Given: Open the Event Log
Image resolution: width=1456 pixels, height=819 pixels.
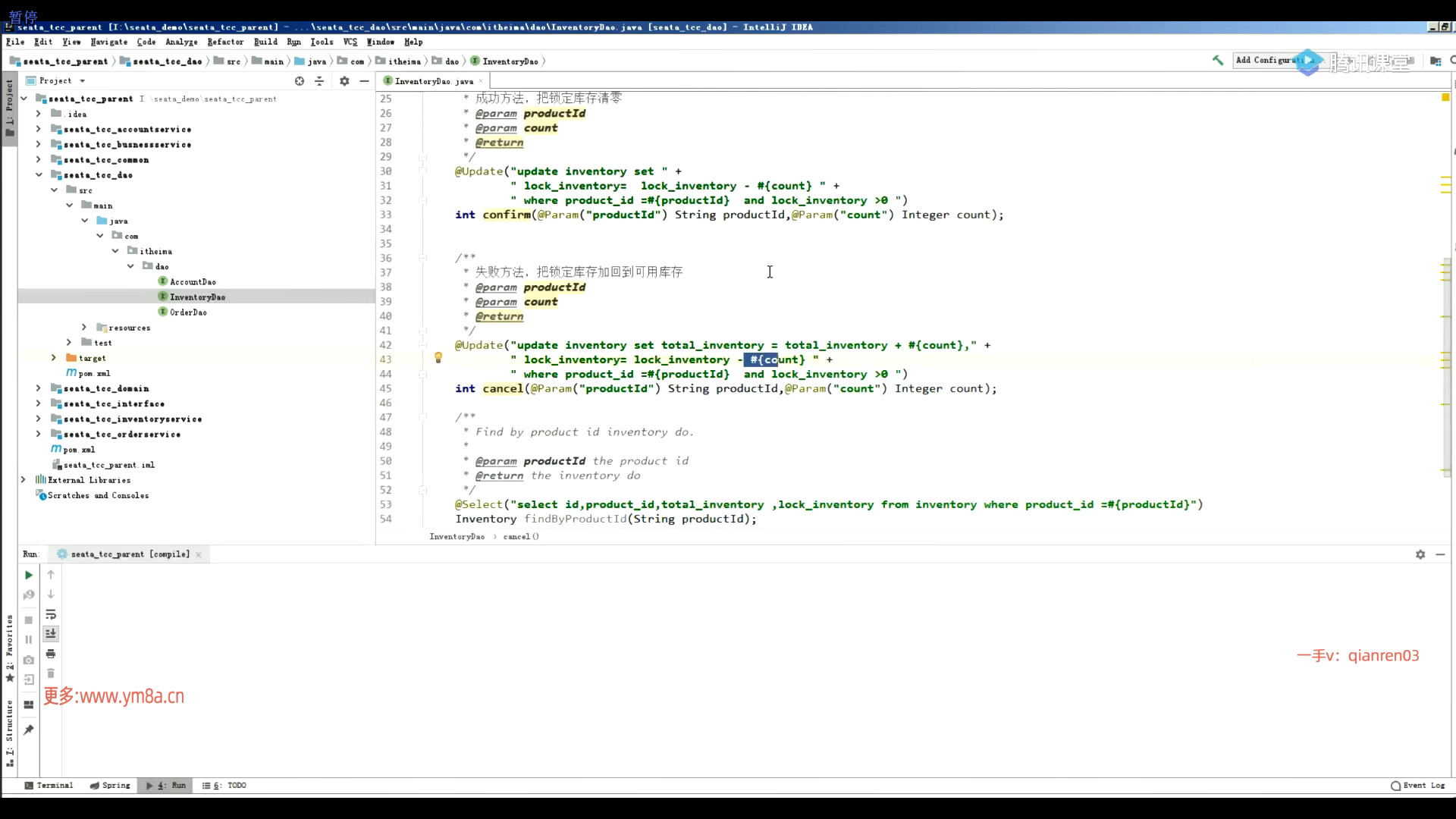Looking at the screenshot, I should [x=1418, y=786].
